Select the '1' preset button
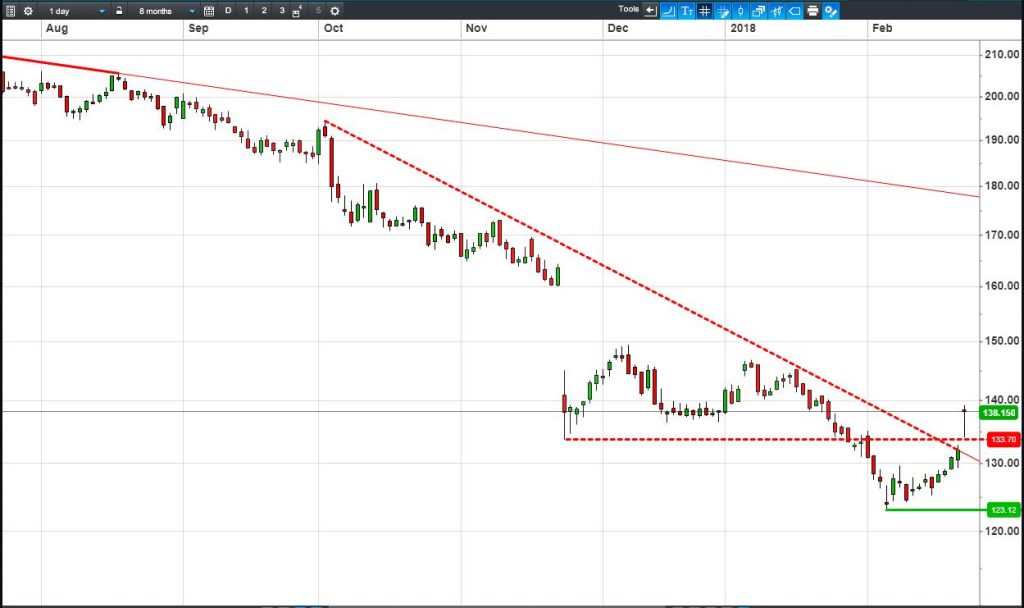 pyautogui.click(x=246, y=10)
